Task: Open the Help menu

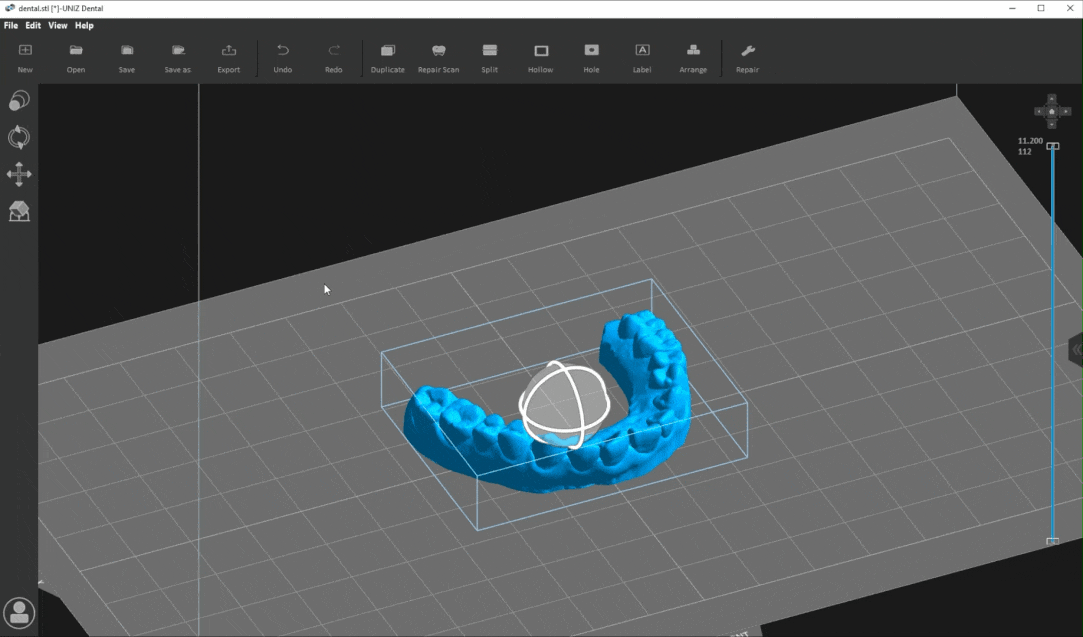Action: coord(84,26)
